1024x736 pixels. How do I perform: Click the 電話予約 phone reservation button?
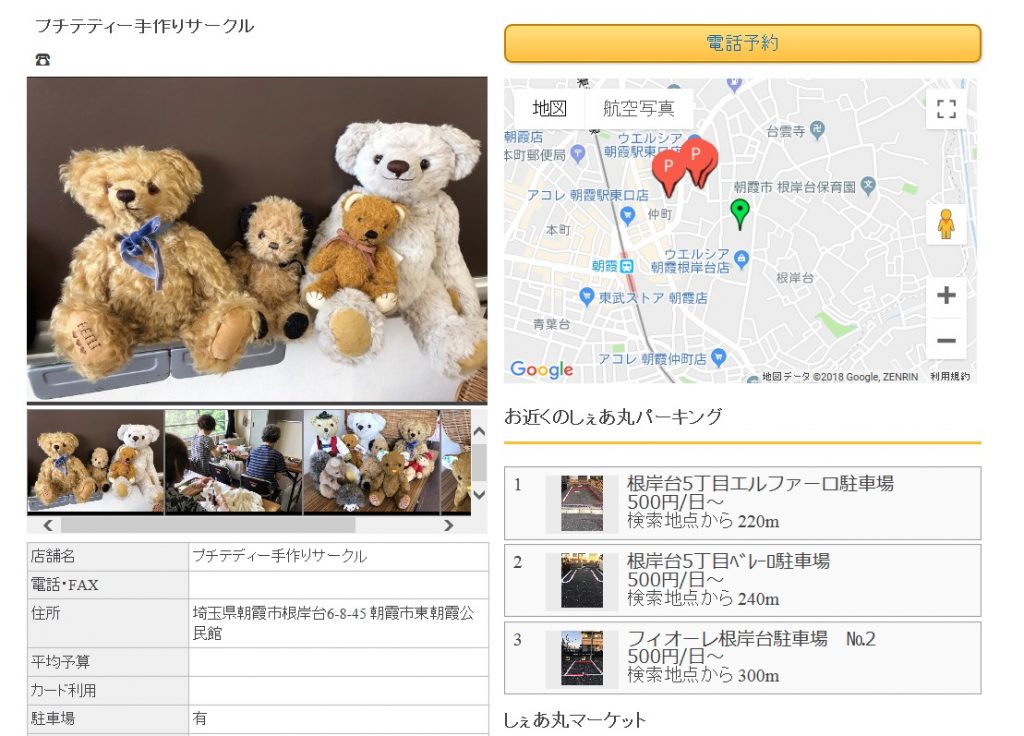(x=743, y=43)
